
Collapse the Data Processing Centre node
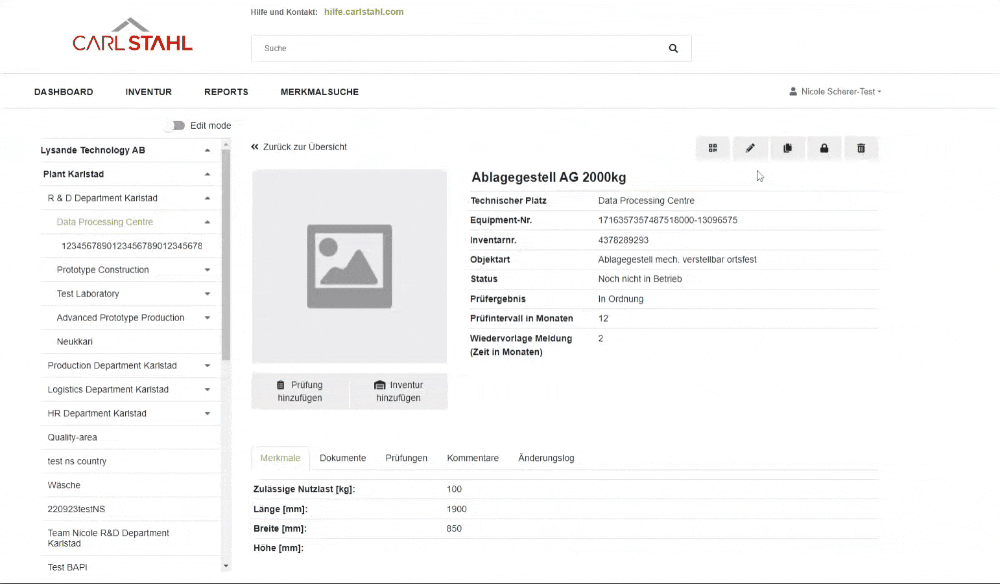pyautogui.click(x=207, y=222)
